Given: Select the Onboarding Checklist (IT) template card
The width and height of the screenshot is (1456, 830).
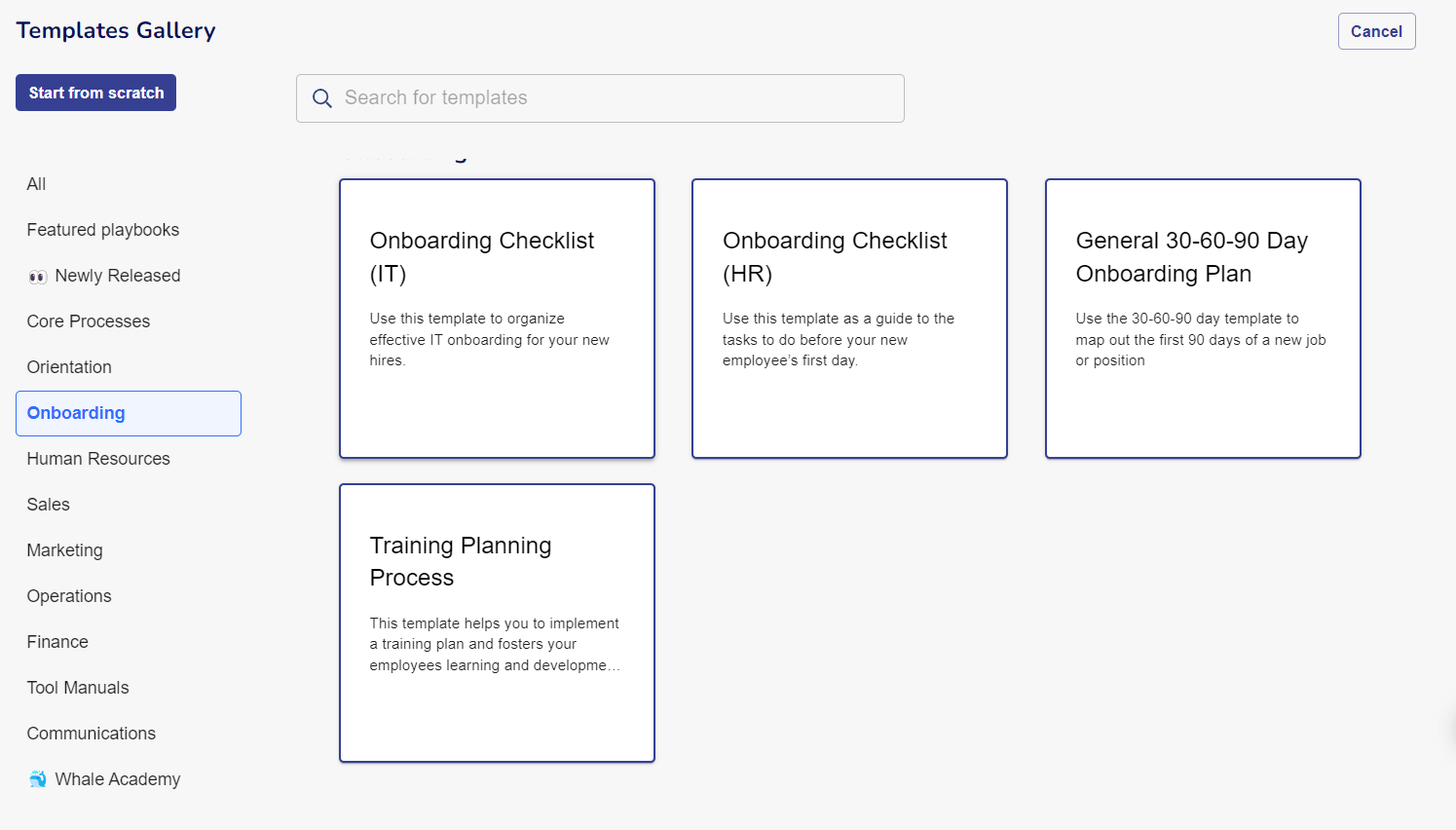Looking at the screenshot, I should [x=497, y=318].
